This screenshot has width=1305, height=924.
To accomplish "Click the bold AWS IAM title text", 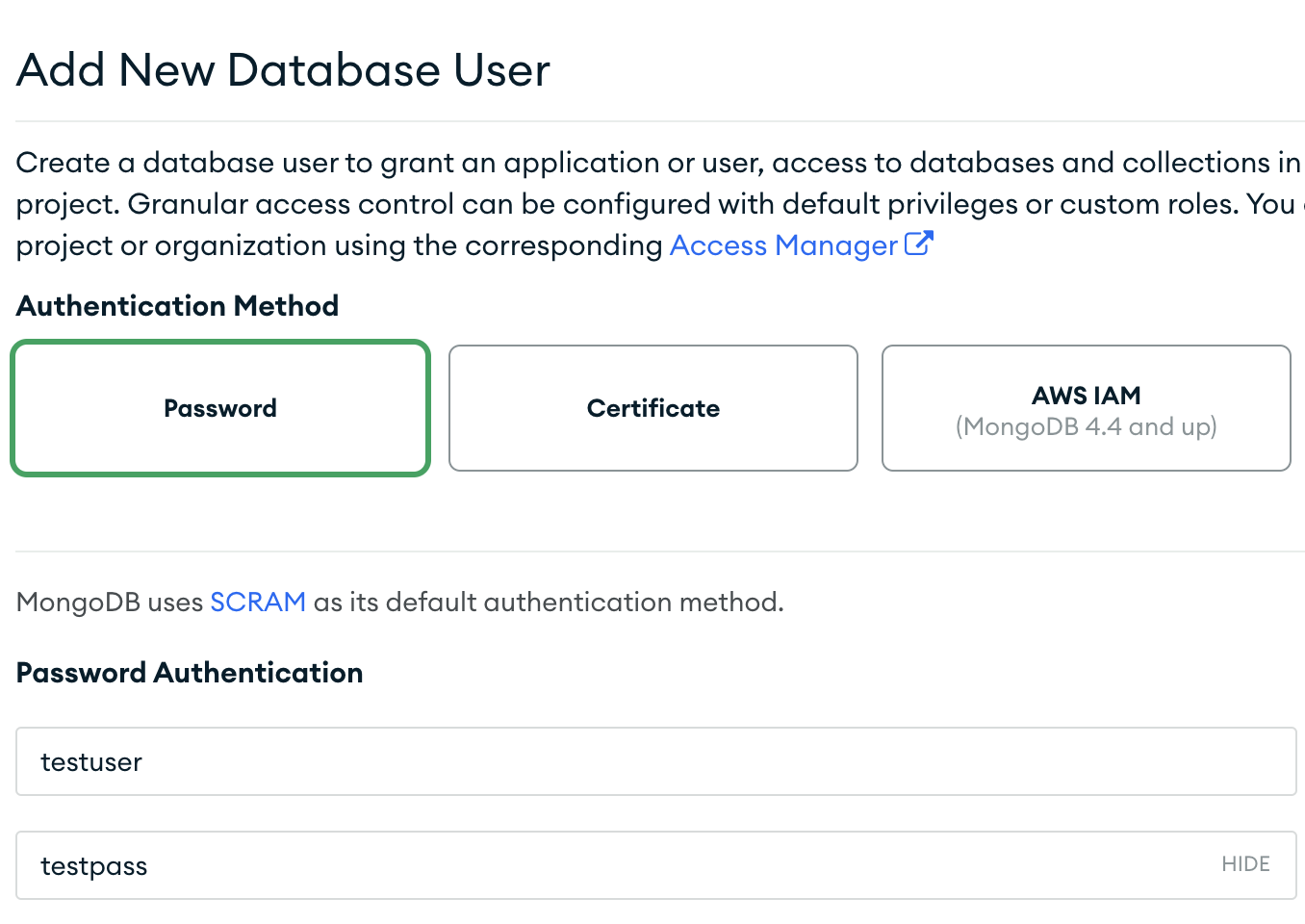I will tap(1086, 396).
